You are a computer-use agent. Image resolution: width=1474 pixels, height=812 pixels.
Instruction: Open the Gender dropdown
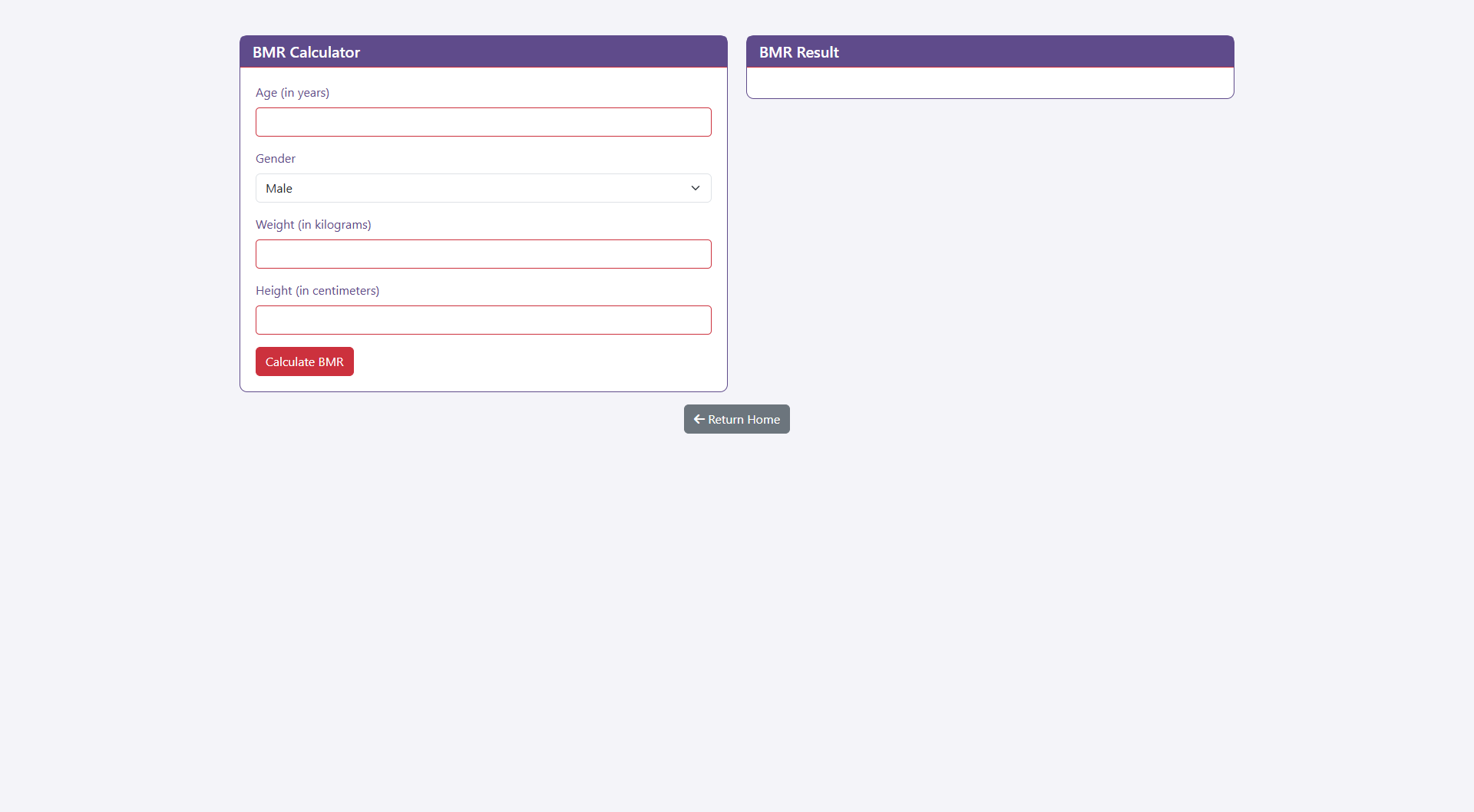[483, 188]
